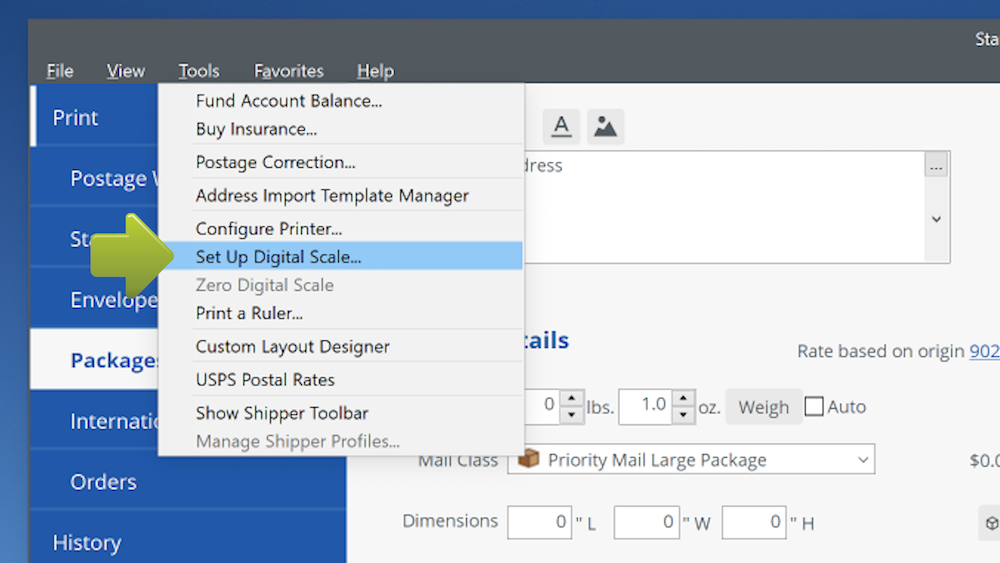1000x563 pixels.
Task: Open the origin ZIP code link
Action: [x=984, y=351]
